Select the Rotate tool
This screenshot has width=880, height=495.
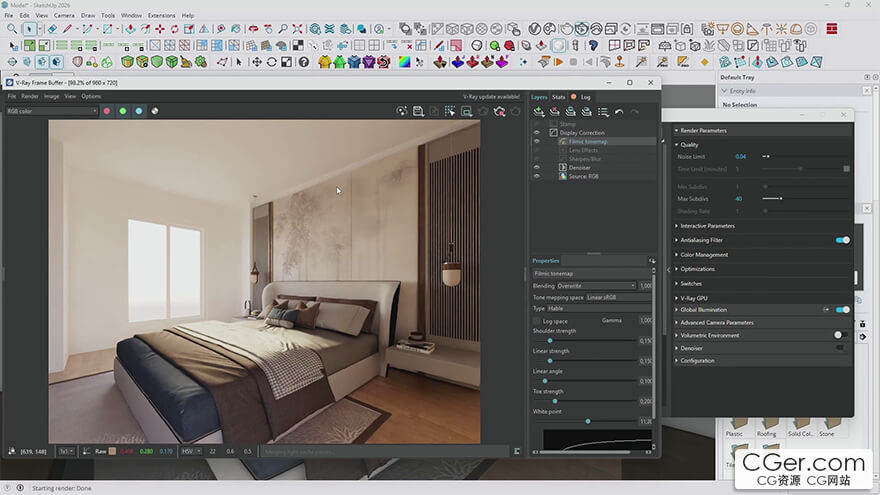[175, 29]
